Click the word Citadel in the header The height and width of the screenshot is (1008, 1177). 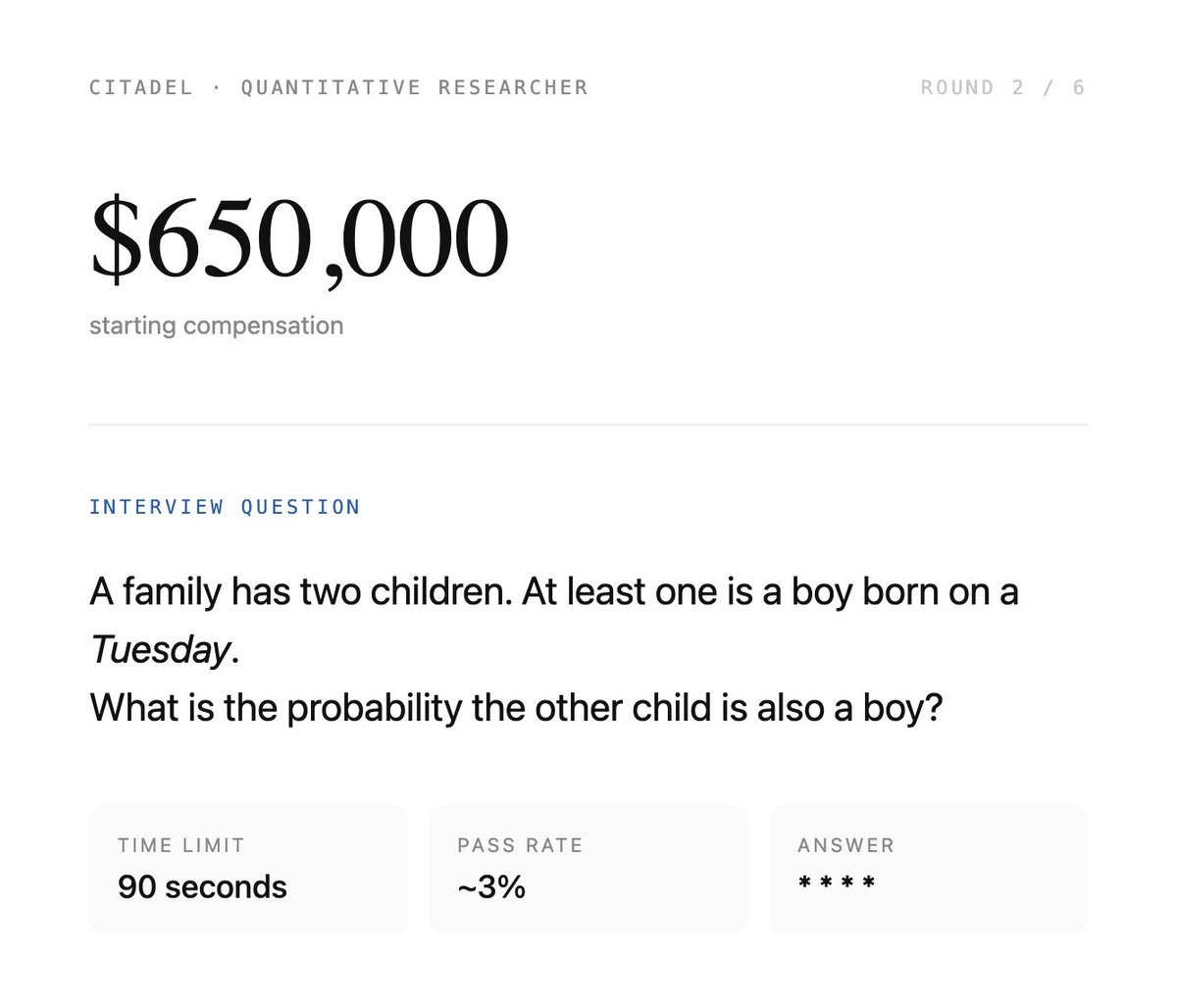[141, 87]
